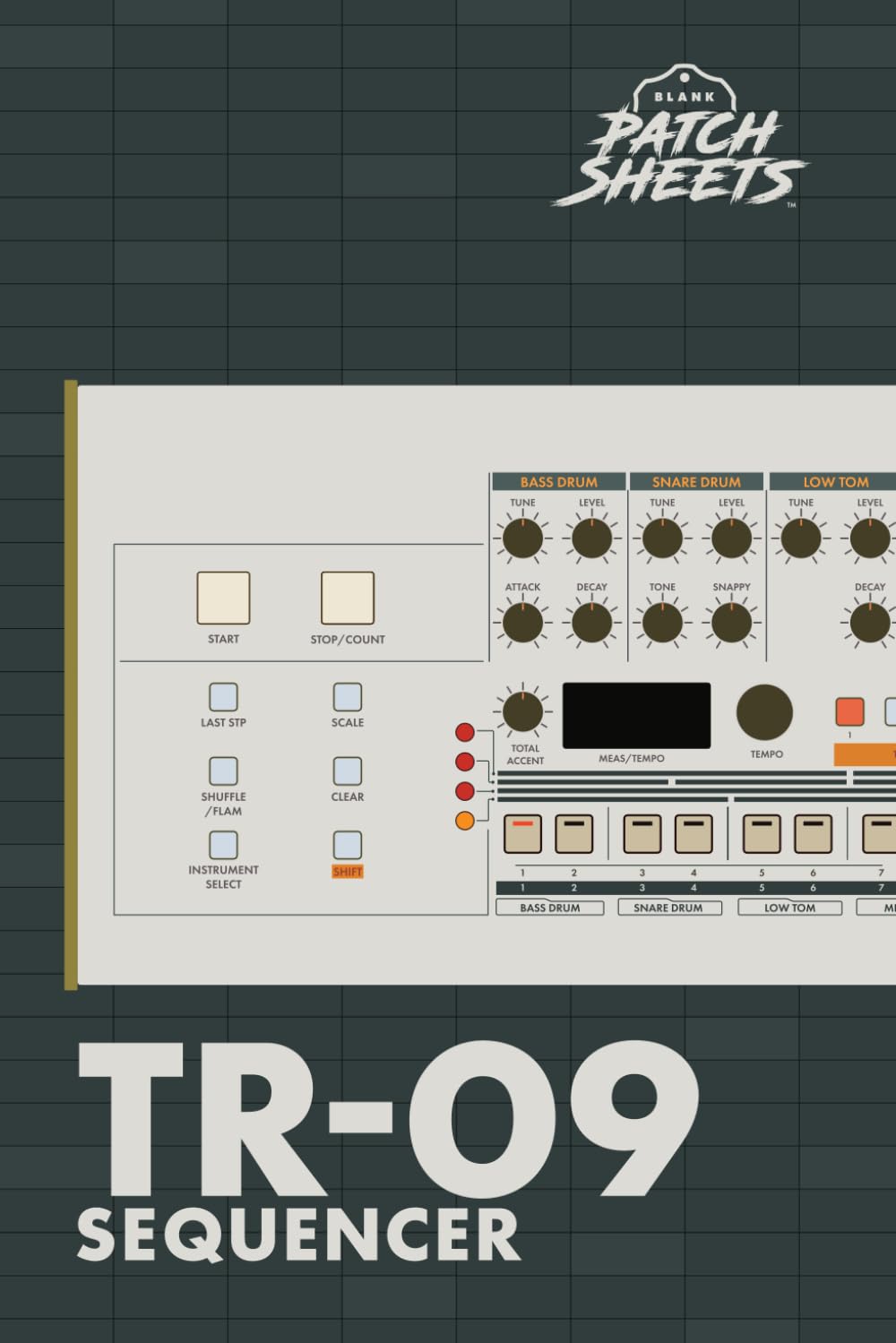Push the LAST STP button
Image resolution: width=896 pixels, height=1343 pixels.
click(x=223, y=697)
